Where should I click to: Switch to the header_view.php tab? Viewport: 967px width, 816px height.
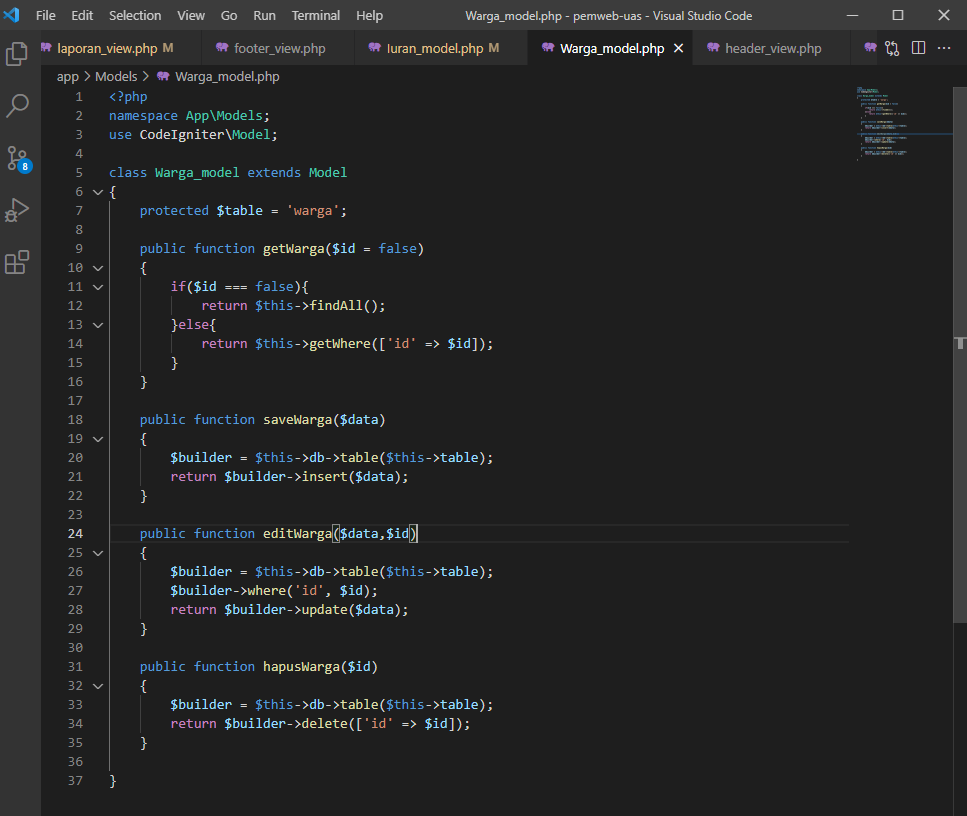(775, 47)
